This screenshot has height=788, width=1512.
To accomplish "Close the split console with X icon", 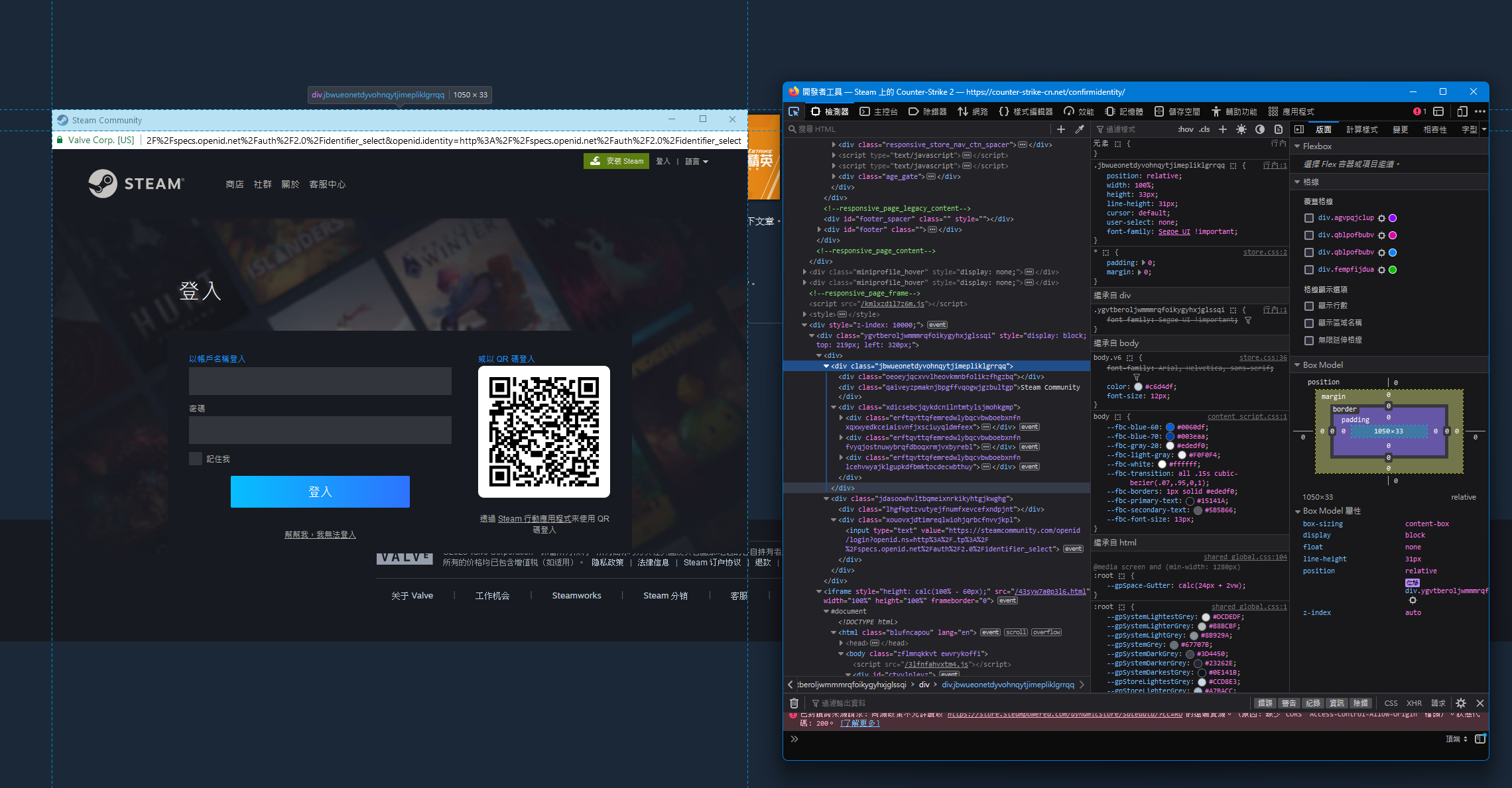I will click(1480, 703).
